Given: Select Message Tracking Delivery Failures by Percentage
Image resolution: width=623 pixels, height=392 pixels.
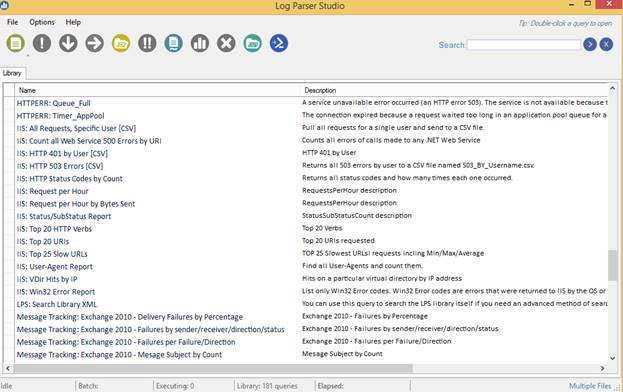Looking at the screenshot, I should (x=130, y=317).
